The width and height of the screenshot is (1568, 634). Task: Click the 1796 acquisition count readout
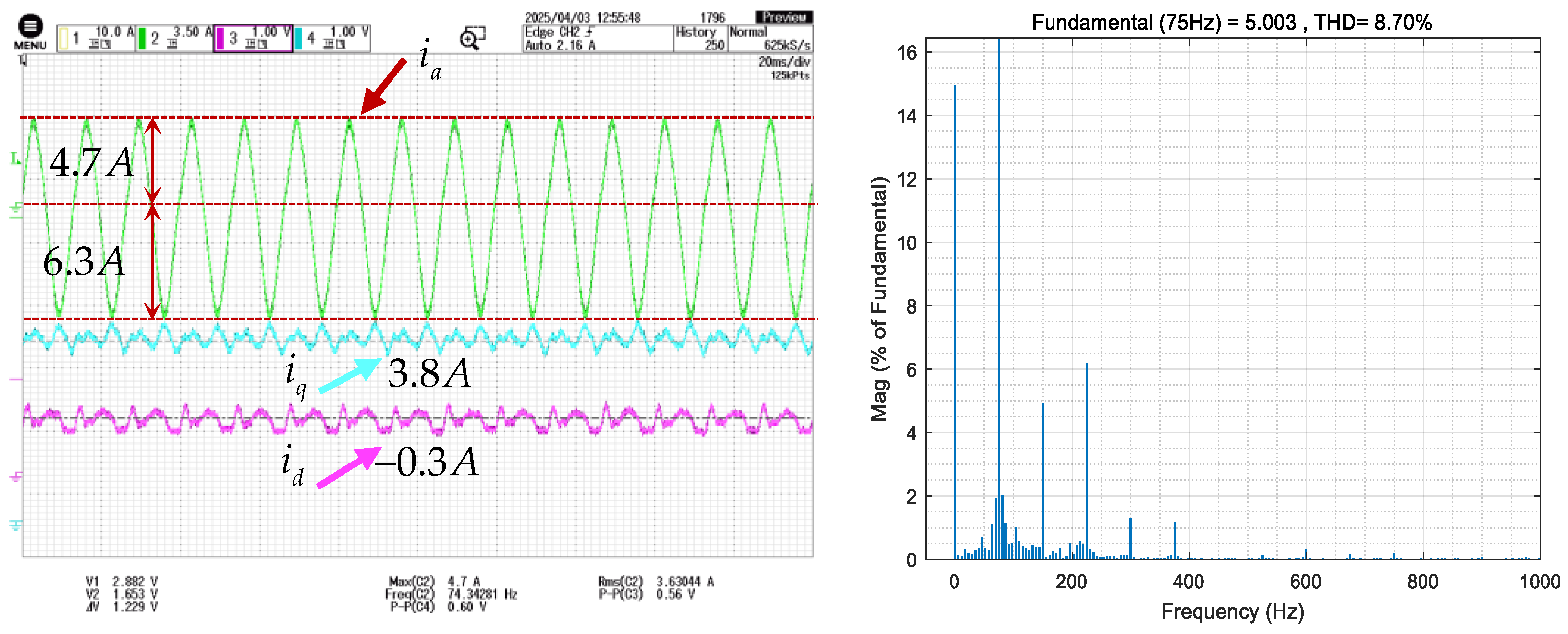click(x=712, y=17)
